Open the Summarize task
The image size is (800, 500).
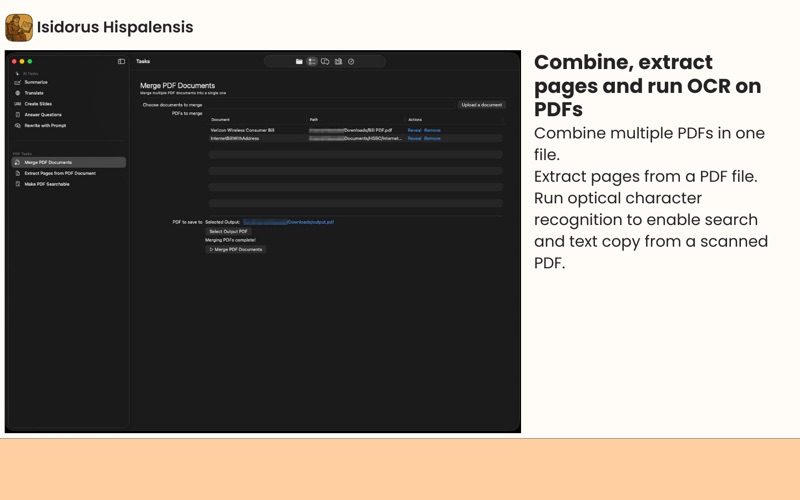[x=36, y=82]
